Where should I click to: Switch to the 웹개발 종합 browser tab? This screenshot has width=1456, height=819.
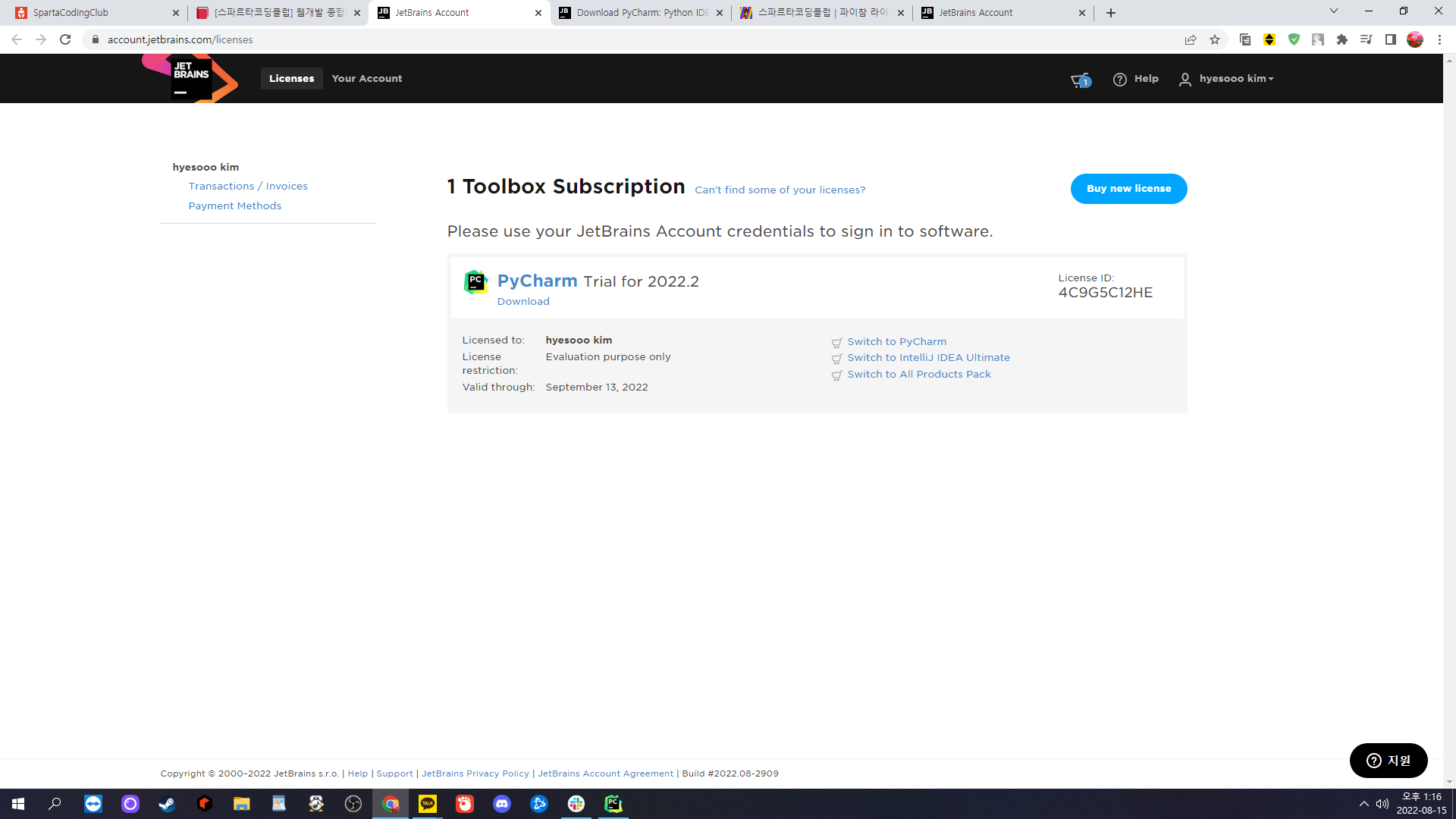[x=278, y=13]
